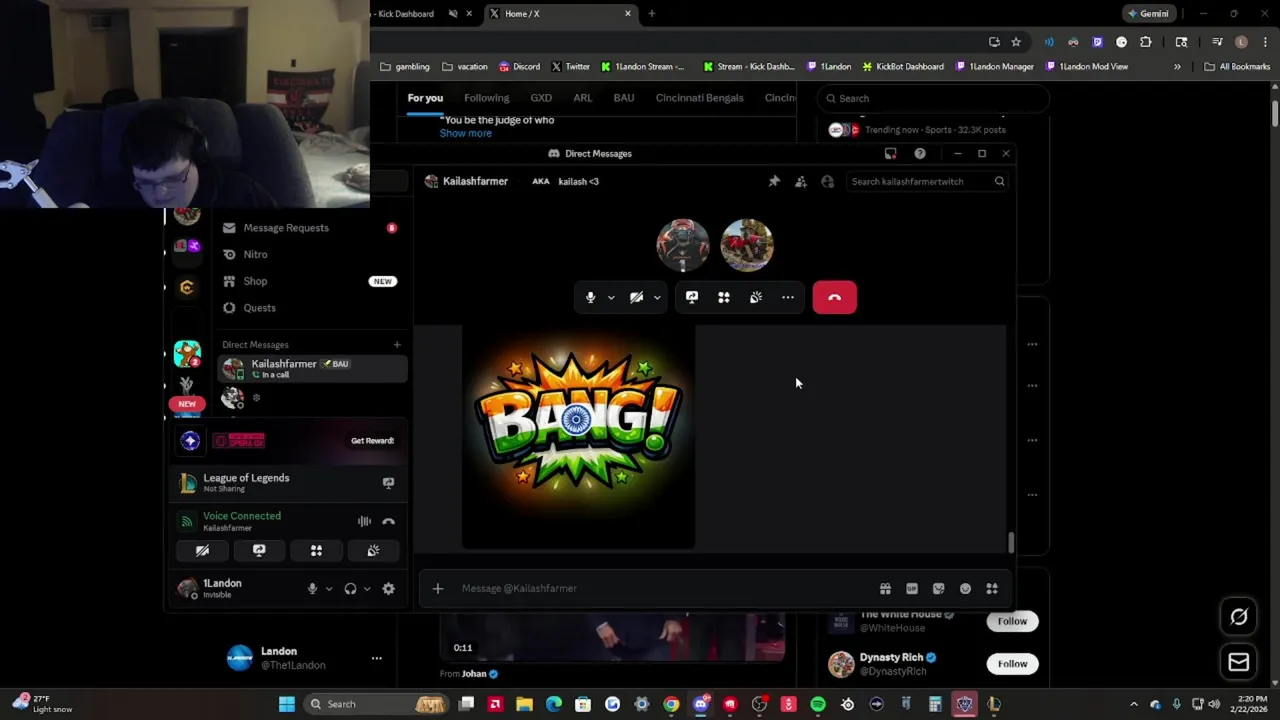Image resolution: width=1280 pixels, height=720 pixels.
Task: Open sticker picker in message bar
Action: point(938,589)
